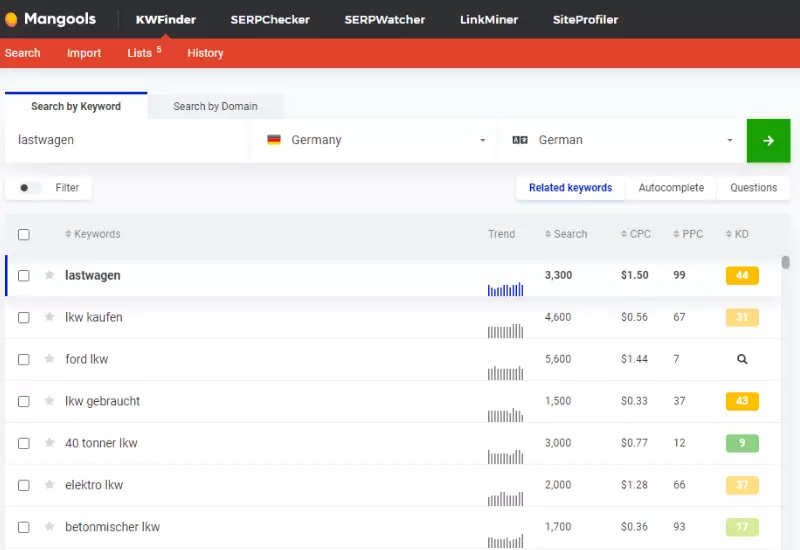Open LinkMiner tool
The height and width of the screenshot is (550, 800).
[x=489, y=19]
